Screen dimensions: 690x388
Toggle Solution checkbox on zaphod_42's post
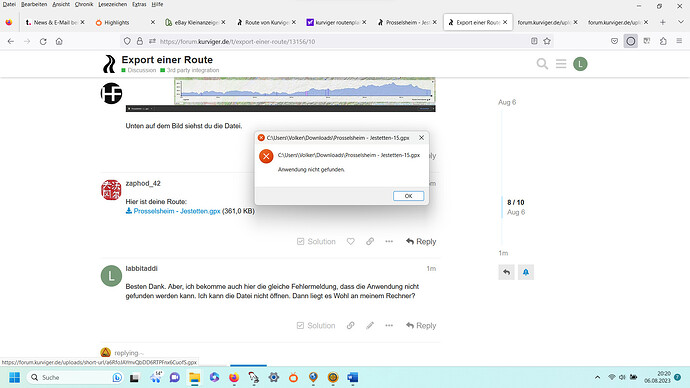point(316,242)
